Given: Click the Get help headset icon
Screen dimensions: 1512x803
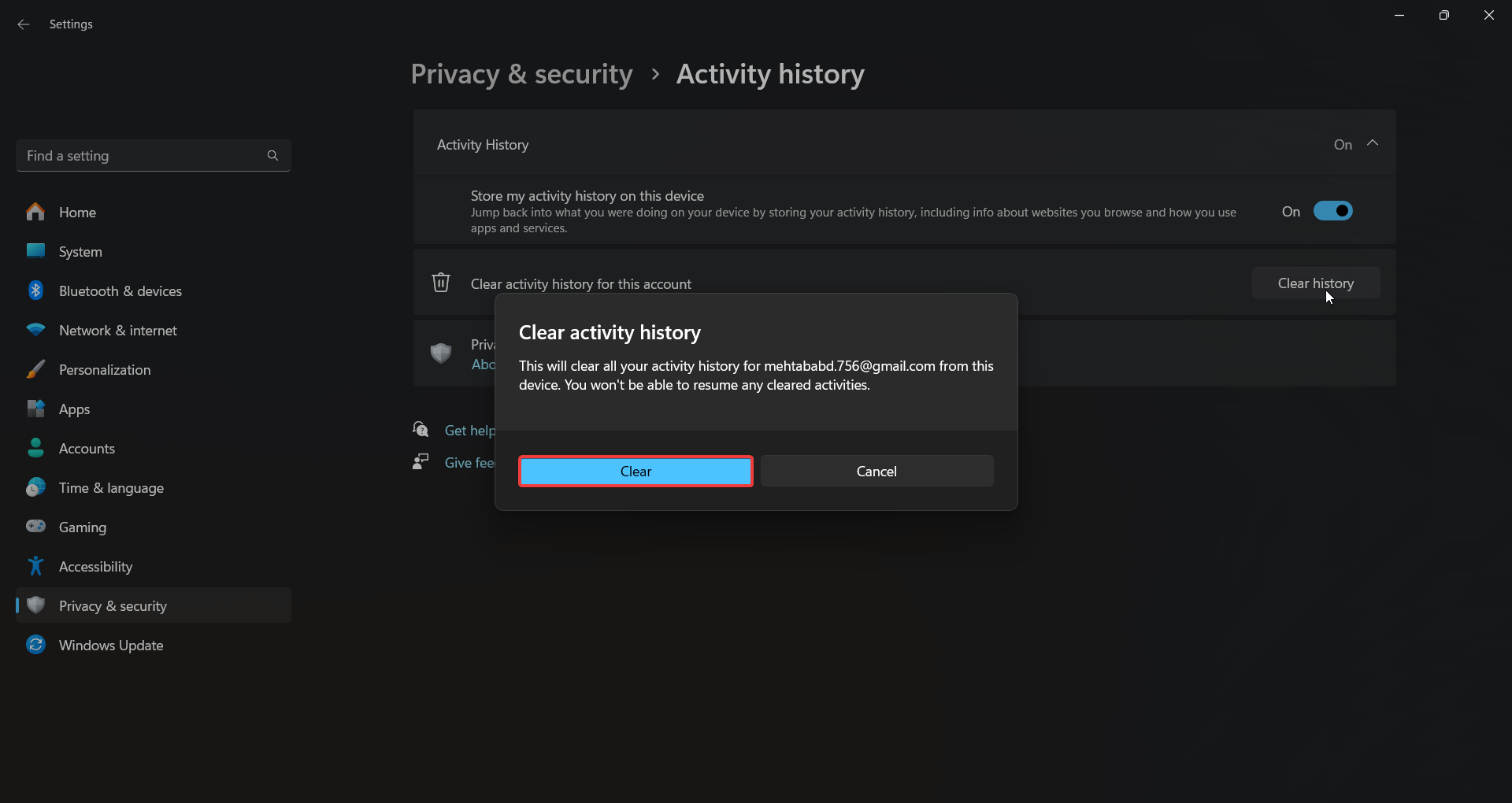Looking at the screenshot, I should [421, 429].
